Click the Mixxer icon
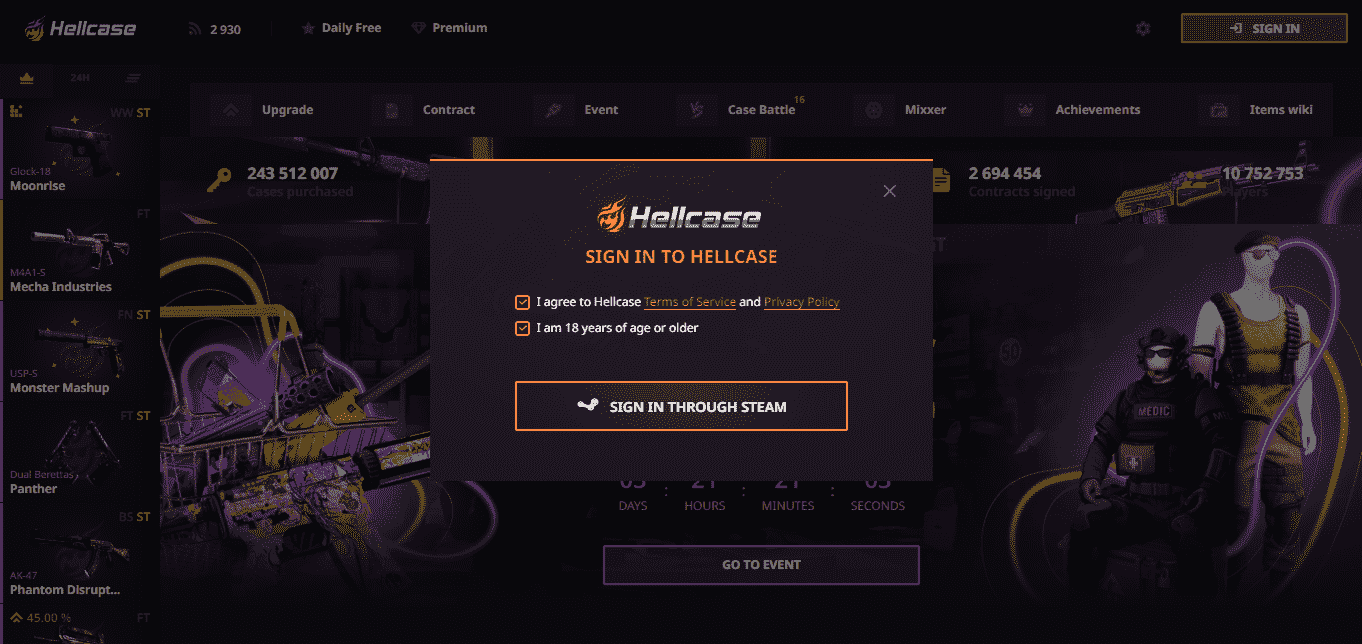Viewport: 1362px width, 644px height. click(x=874, y=110)
